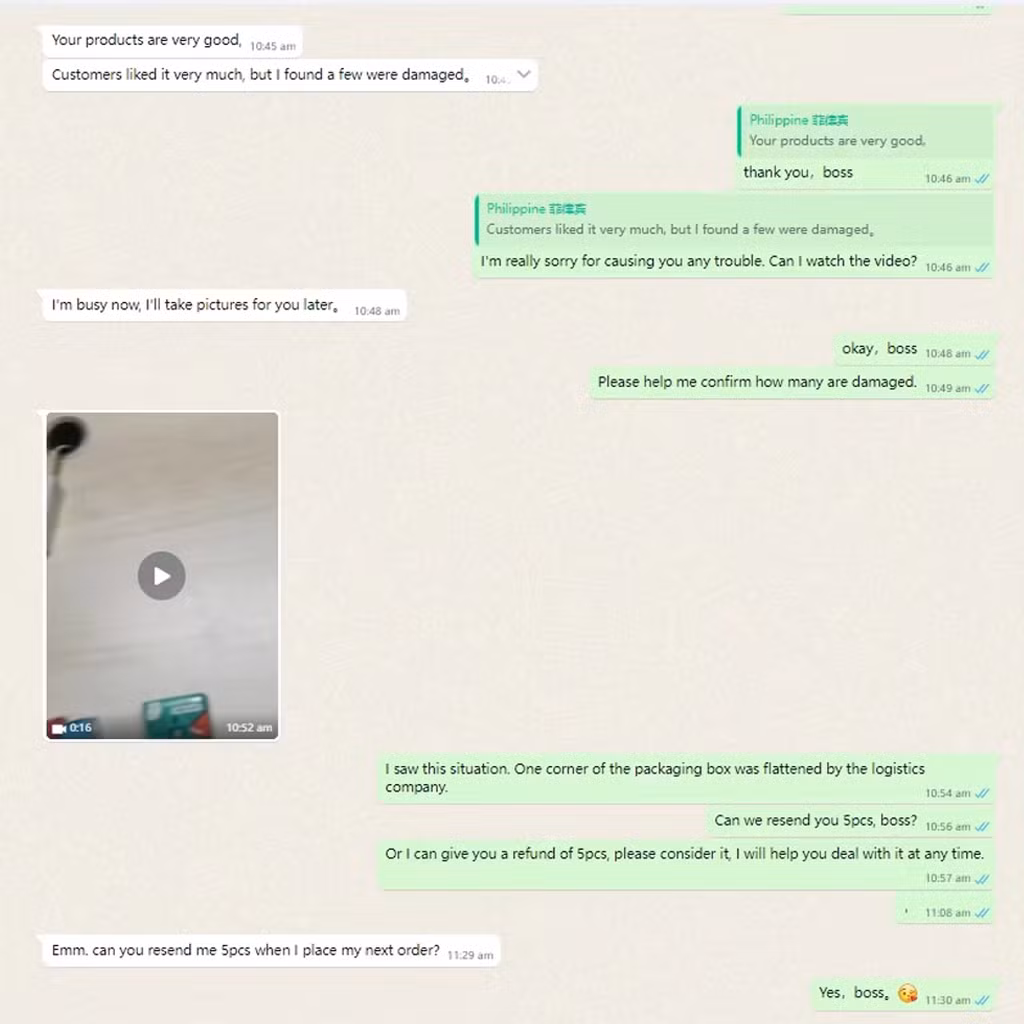Image resolution: width=1024 pixels, height=1024 pixels.
Task: Click read ticks on 'Can I watch the video?'
Action: pos(982,268)
